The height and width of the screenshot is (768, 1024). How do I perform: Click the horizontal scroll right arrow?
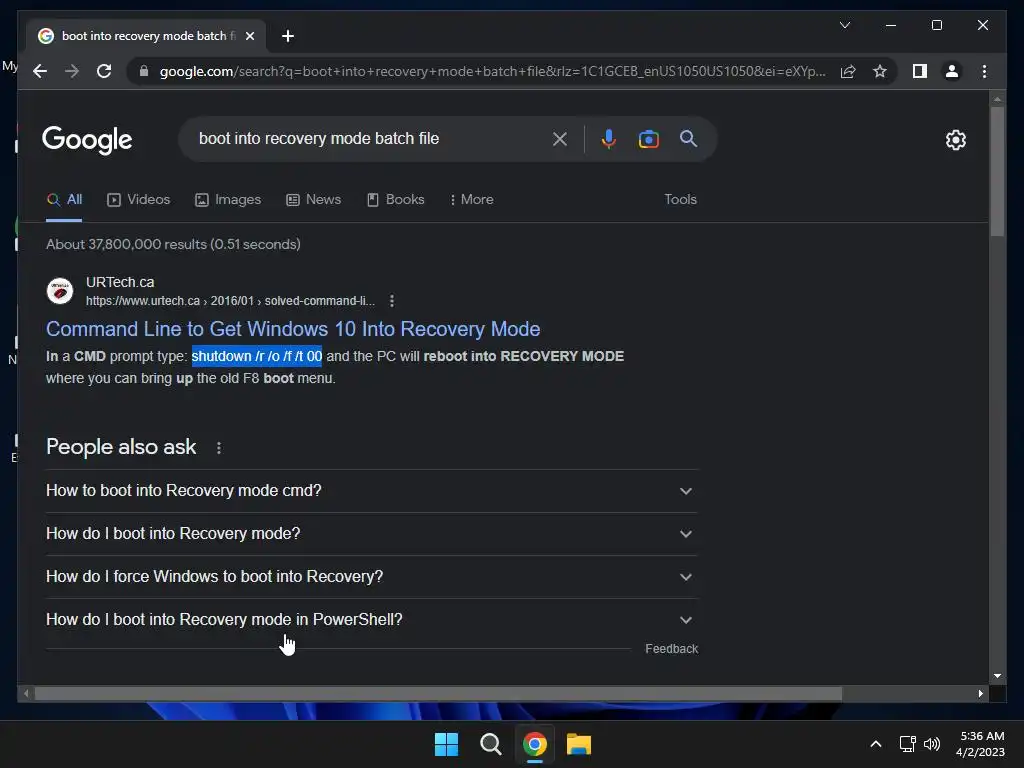click(x=980, y=694)
